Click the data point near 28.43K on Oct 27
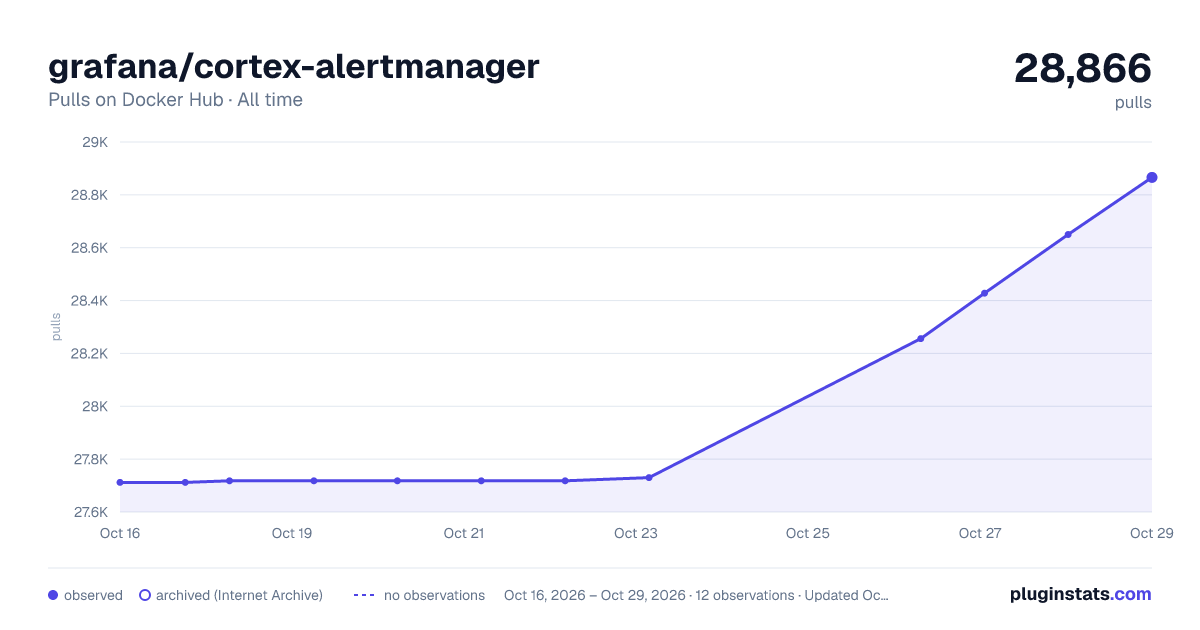1200x630 pixels. point(984,293)
